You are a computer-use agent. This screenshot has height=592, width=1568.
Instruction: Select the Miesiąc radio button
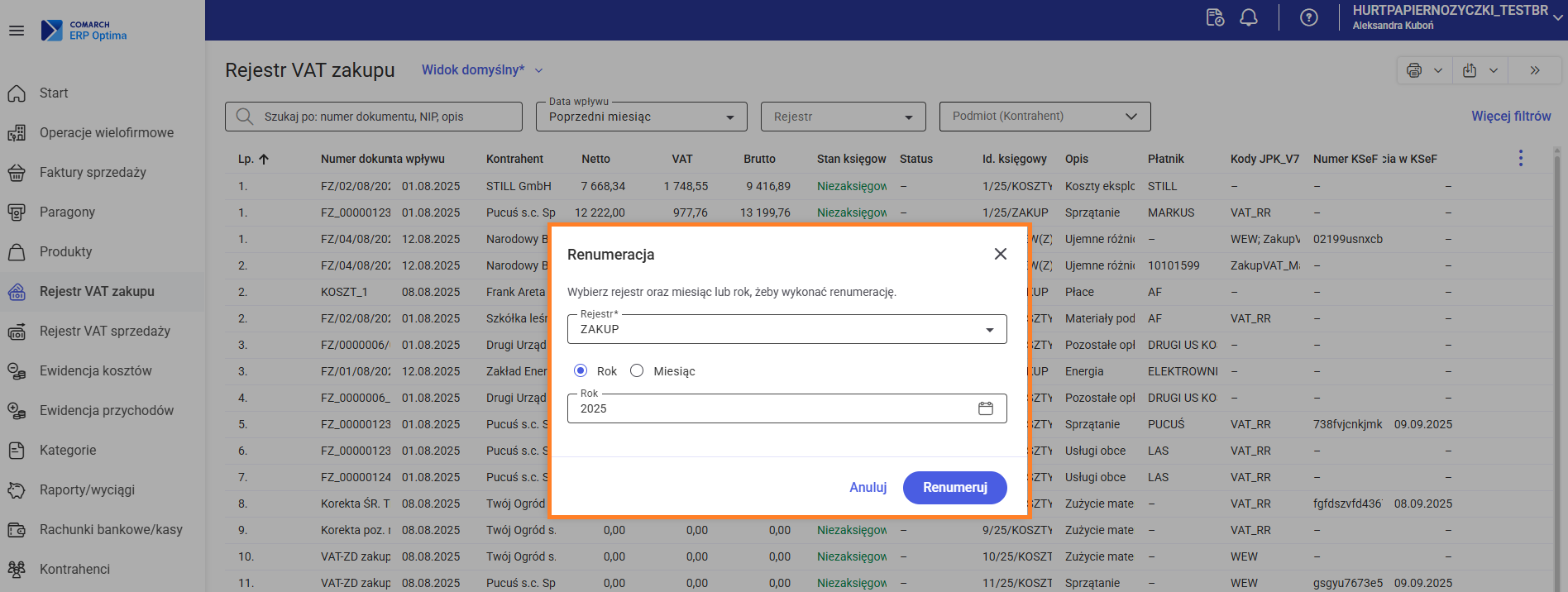click(x=637, y=371)
